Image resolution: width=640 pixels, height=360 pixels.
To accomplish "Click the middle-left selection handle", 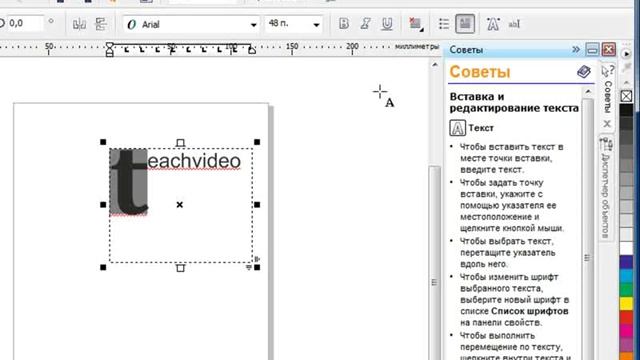I will coord(103,204).
